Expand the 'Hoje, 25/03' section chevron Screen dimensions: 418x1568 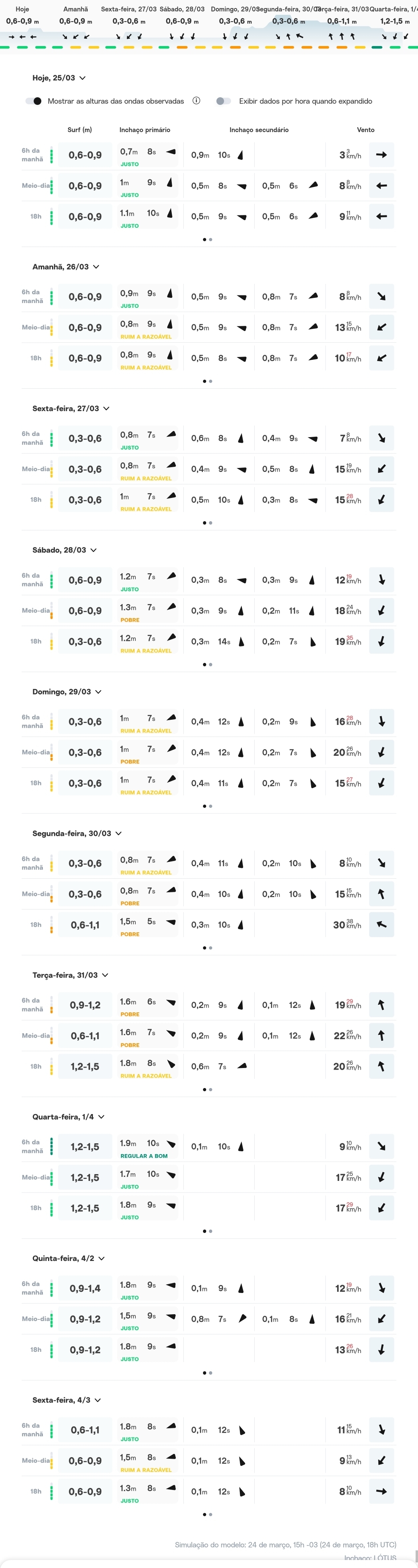click(x=83, y=78)
